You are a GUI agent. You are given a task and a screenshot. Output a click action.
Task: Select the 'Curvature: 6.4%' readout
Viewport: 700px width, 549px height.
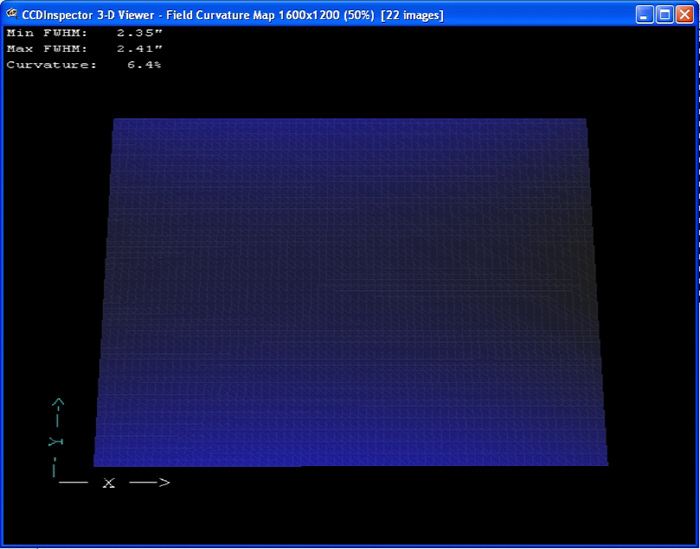tap(84, 65)
